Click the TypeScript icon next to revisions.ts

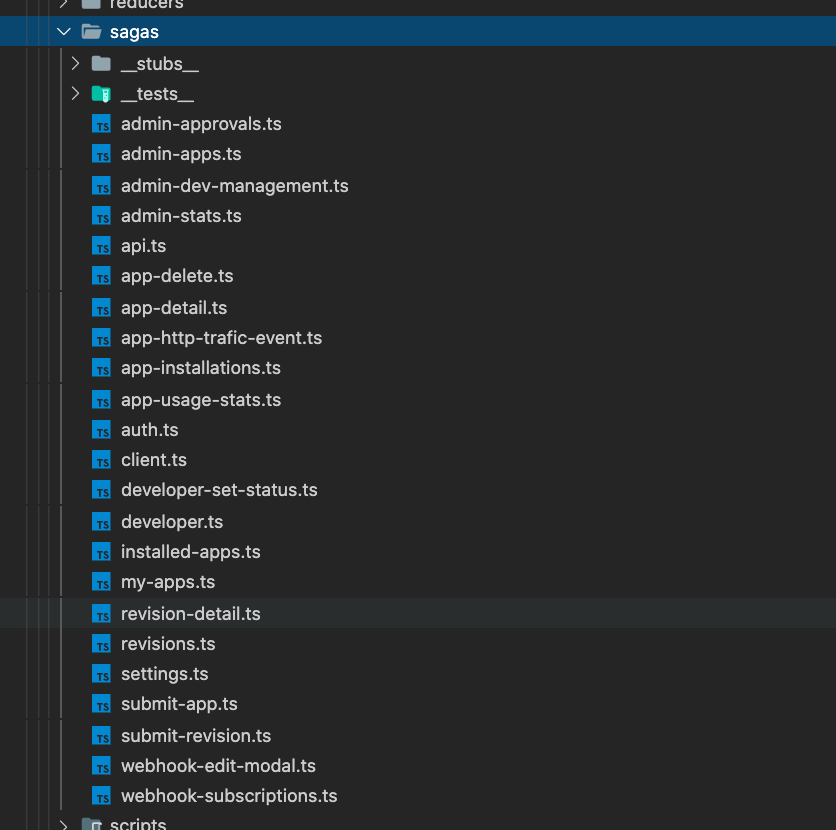point(101,644)
